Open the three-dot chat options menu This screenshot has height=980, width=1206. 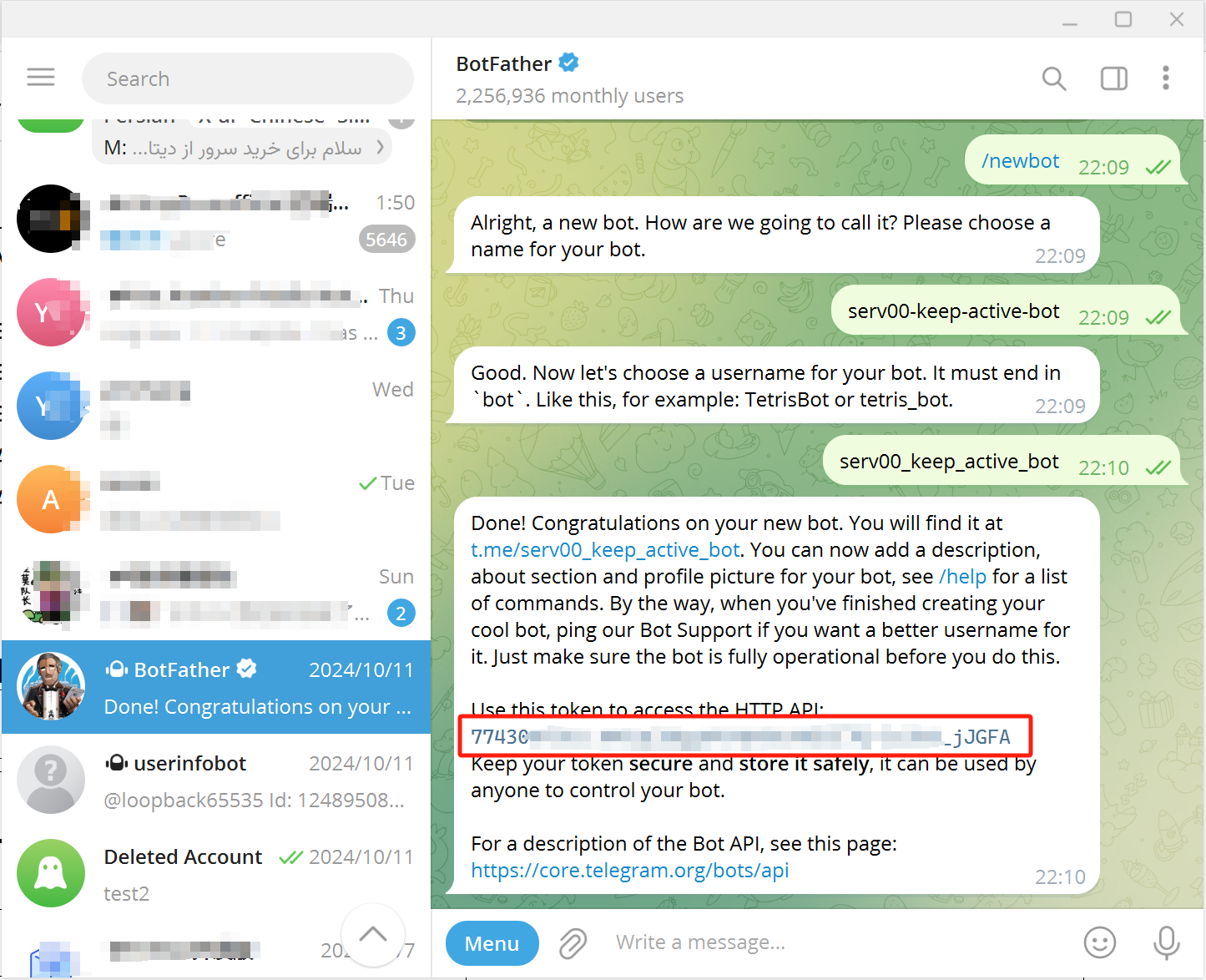(x=1166, y=78)
